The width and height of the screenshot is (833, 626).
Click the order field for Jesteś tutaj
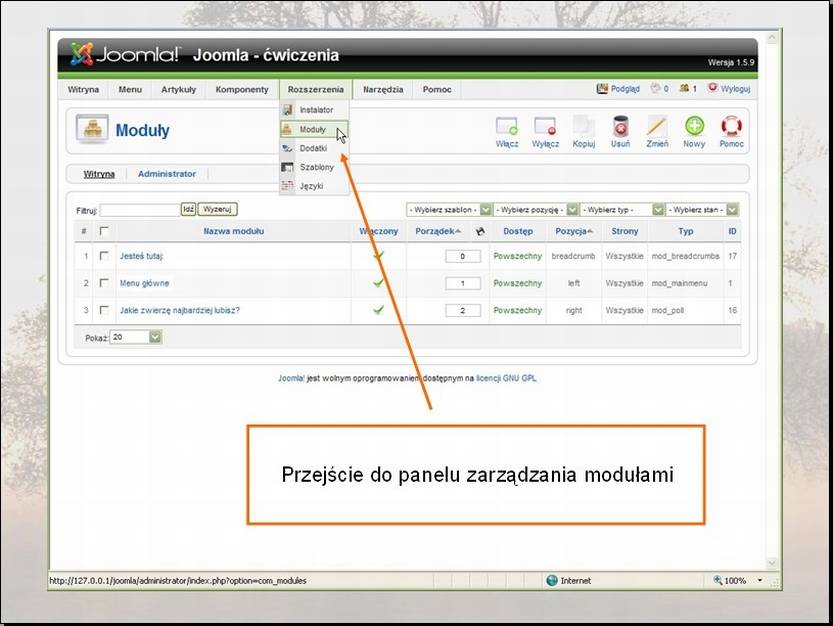tap(463, 256)
